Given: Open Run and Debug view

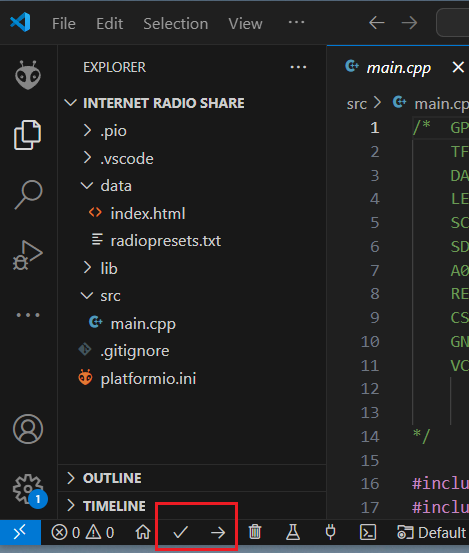Looking at the screenshot, I should pos(28,255).
